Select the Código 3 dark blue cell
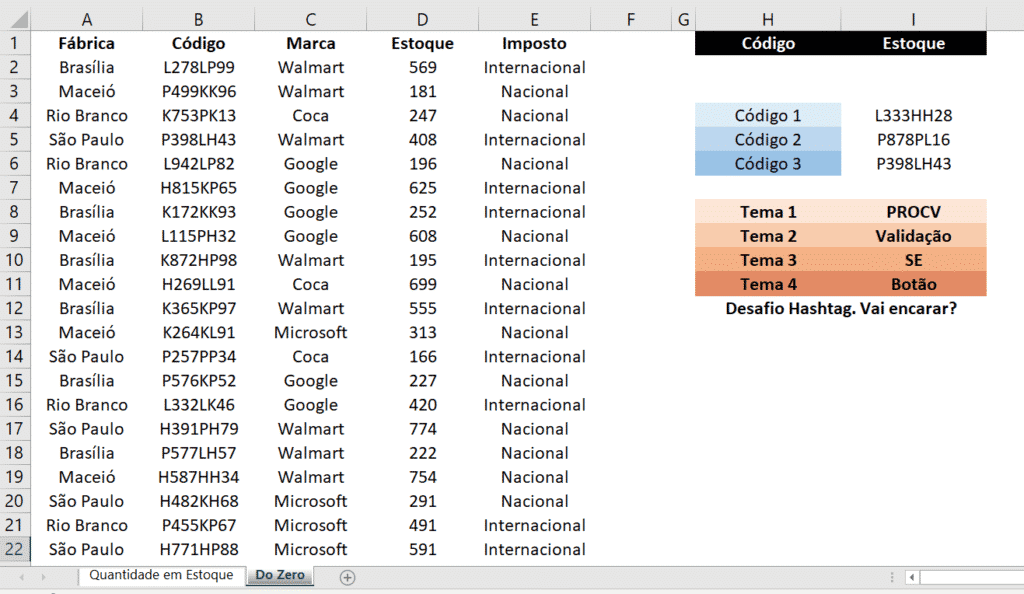 point(768,163)
